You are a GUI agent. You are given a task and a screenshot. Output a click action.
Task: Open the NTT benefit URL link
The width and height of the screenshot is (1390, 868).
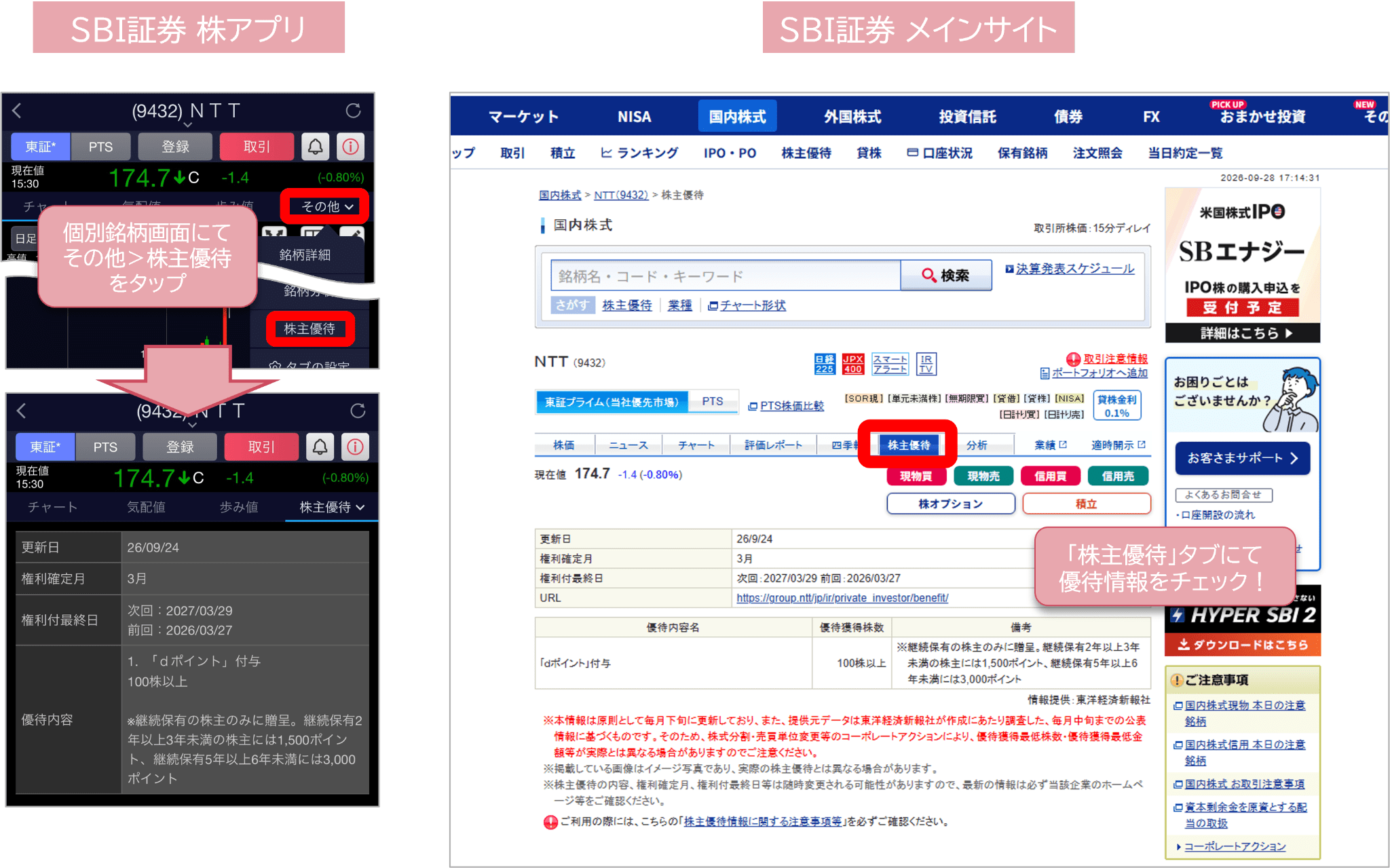tap(842, 598)
